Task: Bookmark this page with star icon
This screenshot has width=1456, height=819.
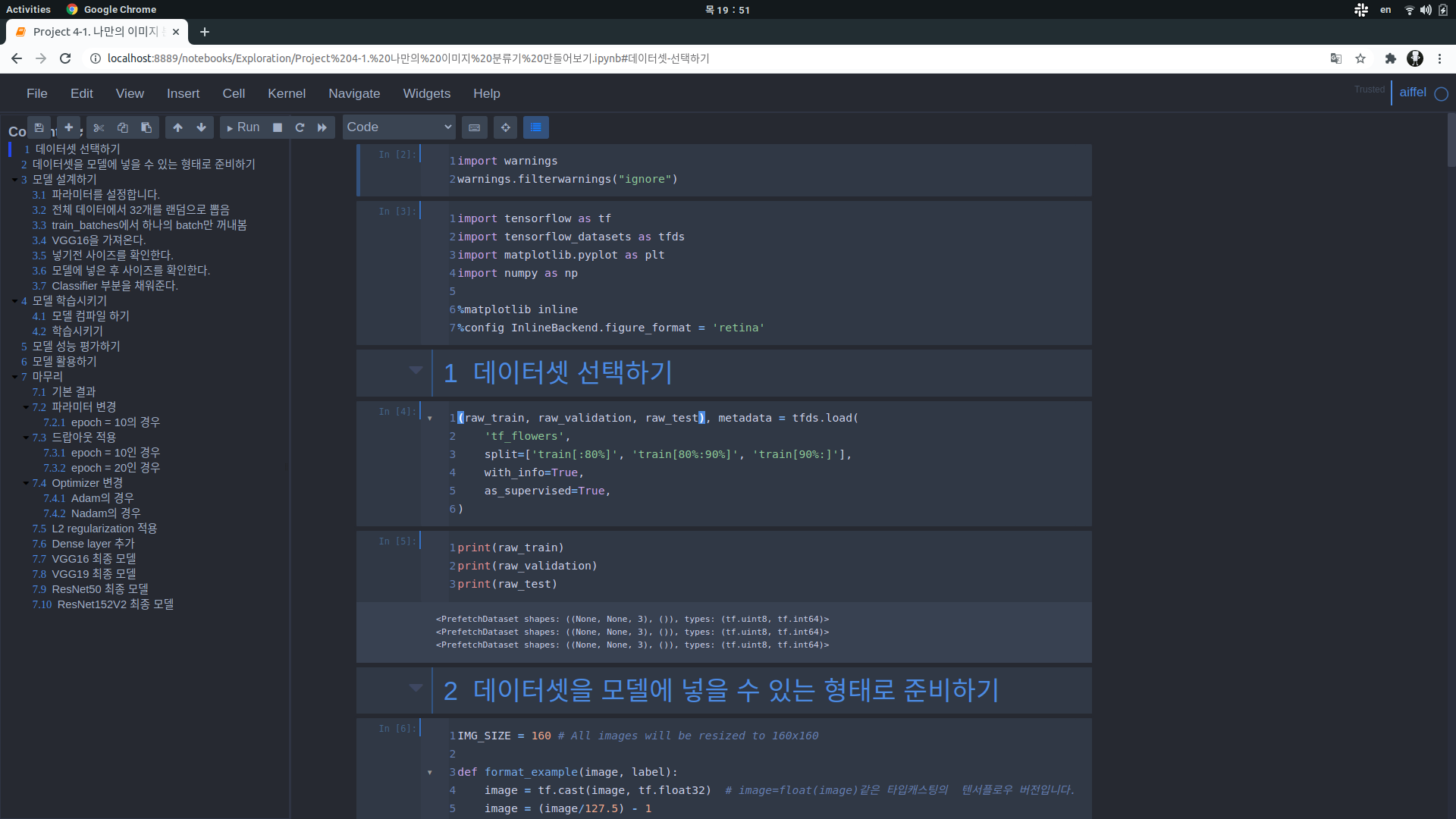Action: coord(1360,58)
